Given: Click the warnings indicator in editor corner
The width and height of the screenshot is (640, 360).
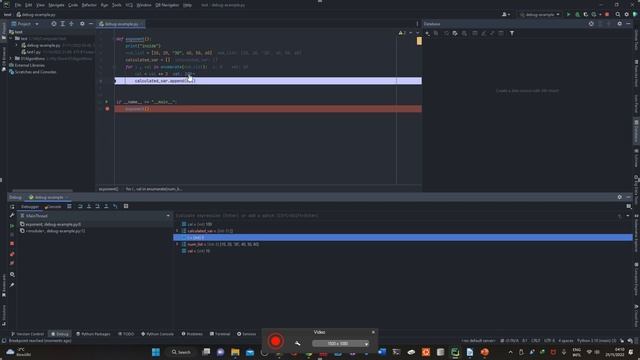Looking at the screenshot, I should tap(402, 33).
